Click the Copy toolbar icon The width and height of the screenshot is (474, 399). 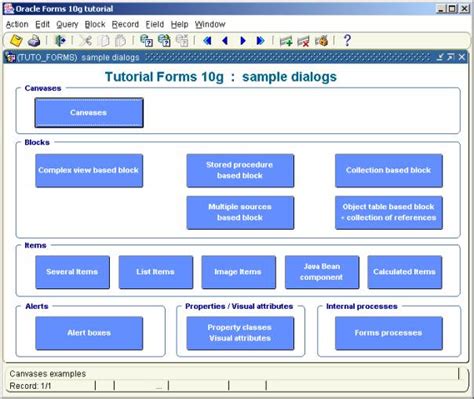coord(104,41)
